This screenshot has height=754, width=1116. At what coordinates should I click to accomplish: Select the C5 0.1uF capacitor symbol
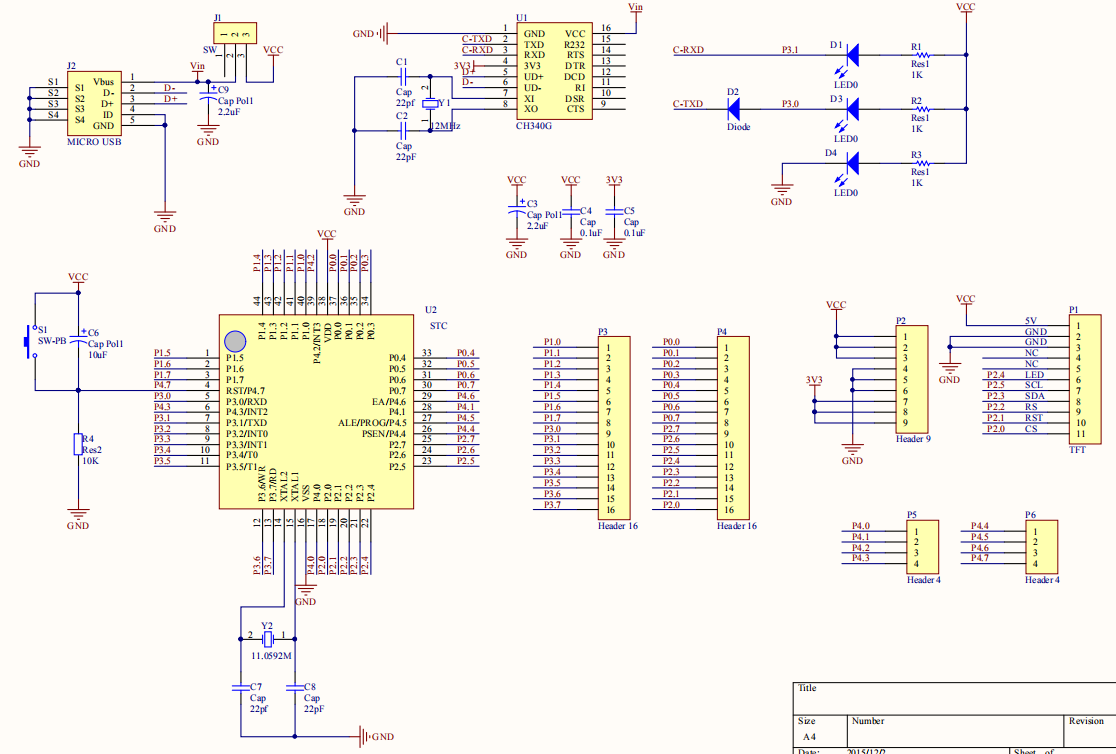point(614,212)
